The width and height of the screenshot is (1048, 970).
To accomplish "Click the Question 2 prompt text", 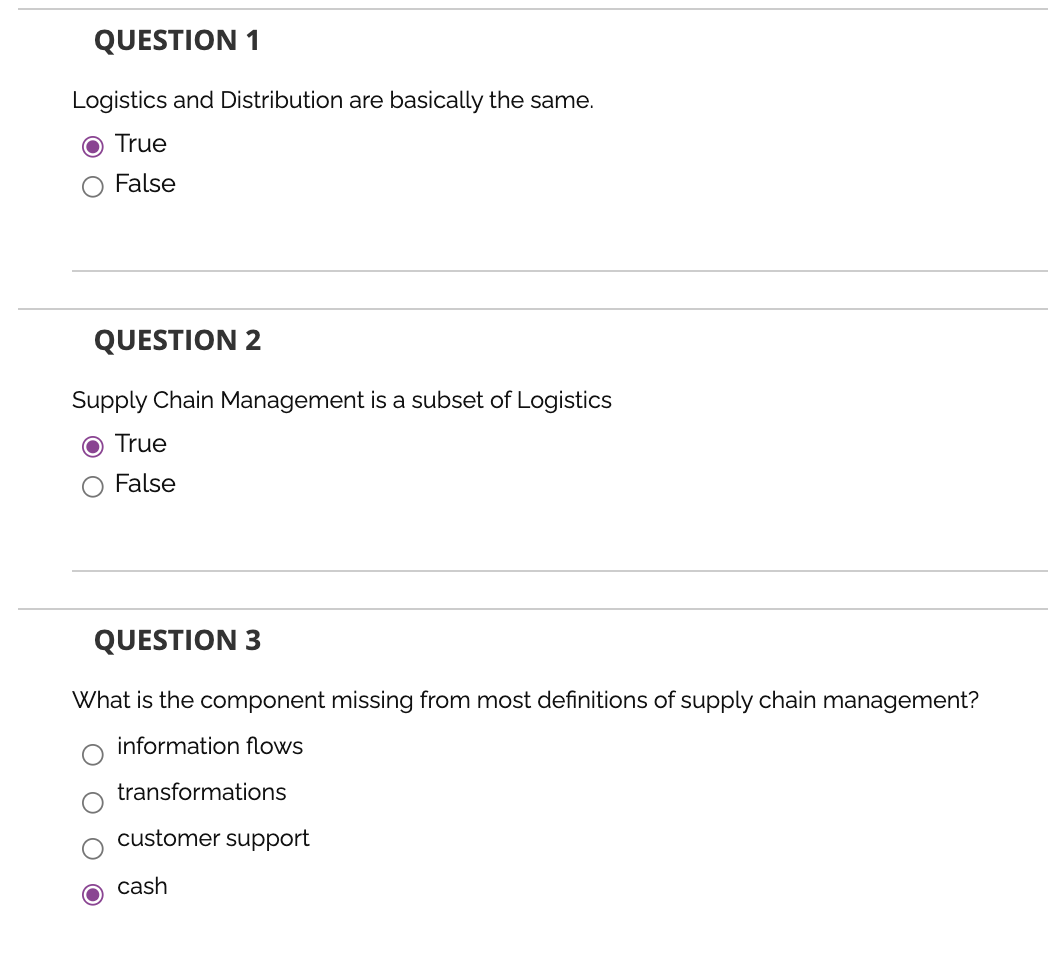I will pos(341,401).
